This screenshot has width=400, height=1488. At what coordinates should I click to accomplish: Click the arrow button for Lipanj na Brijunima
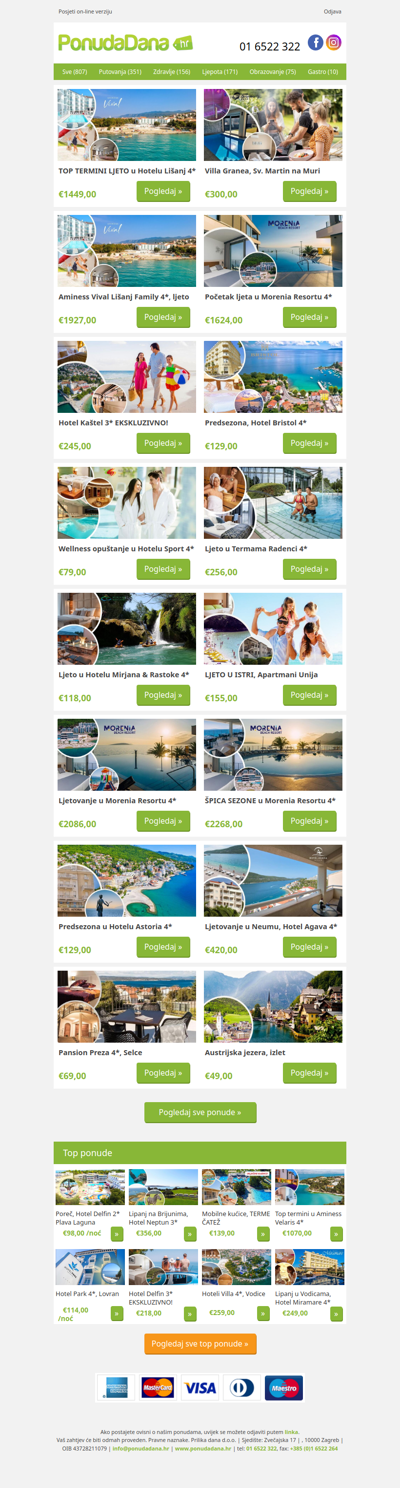pyautogui.click(x=190, y=1233)
